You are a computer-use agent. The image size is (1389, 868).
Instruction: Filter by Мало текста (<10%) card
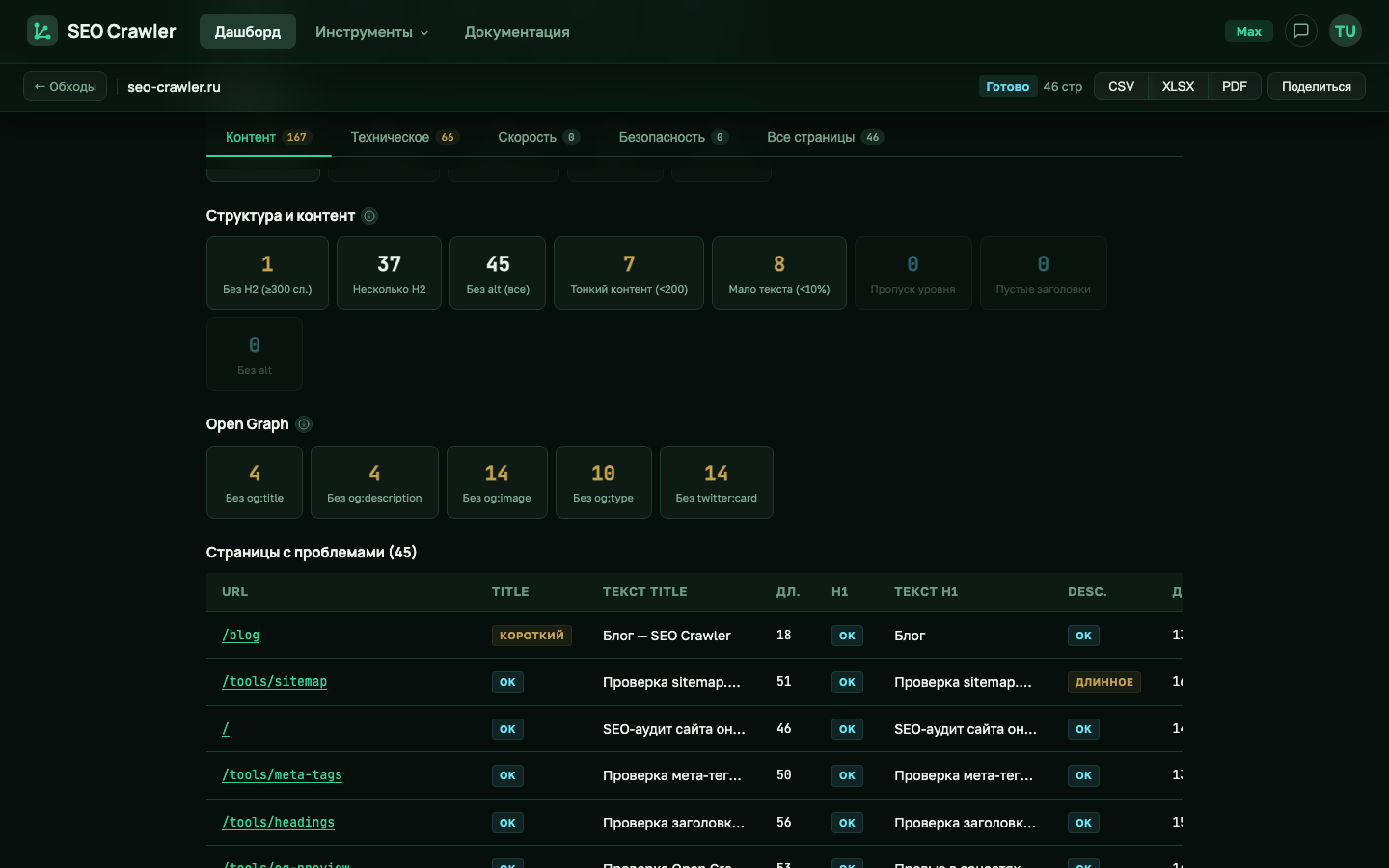point(779,273)
